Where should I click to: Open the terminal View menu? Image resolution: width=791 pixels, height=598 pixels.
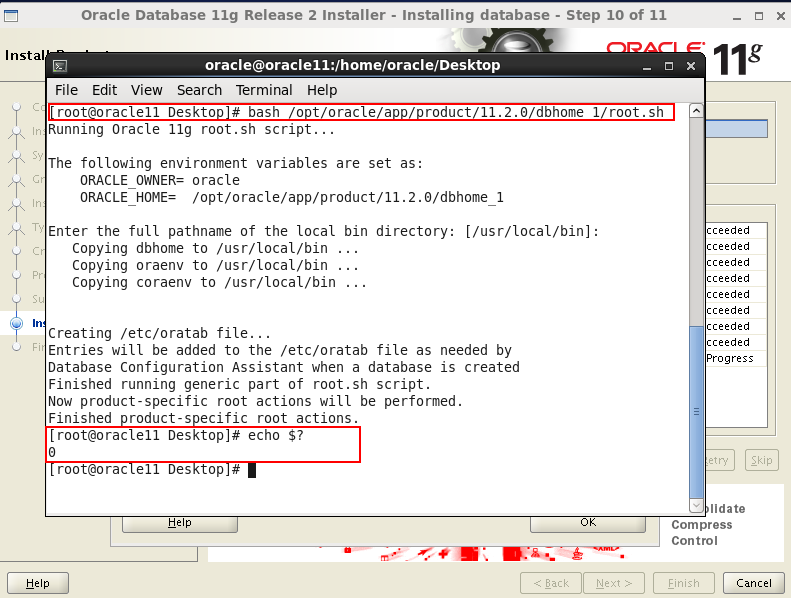[x=147, y=90]
